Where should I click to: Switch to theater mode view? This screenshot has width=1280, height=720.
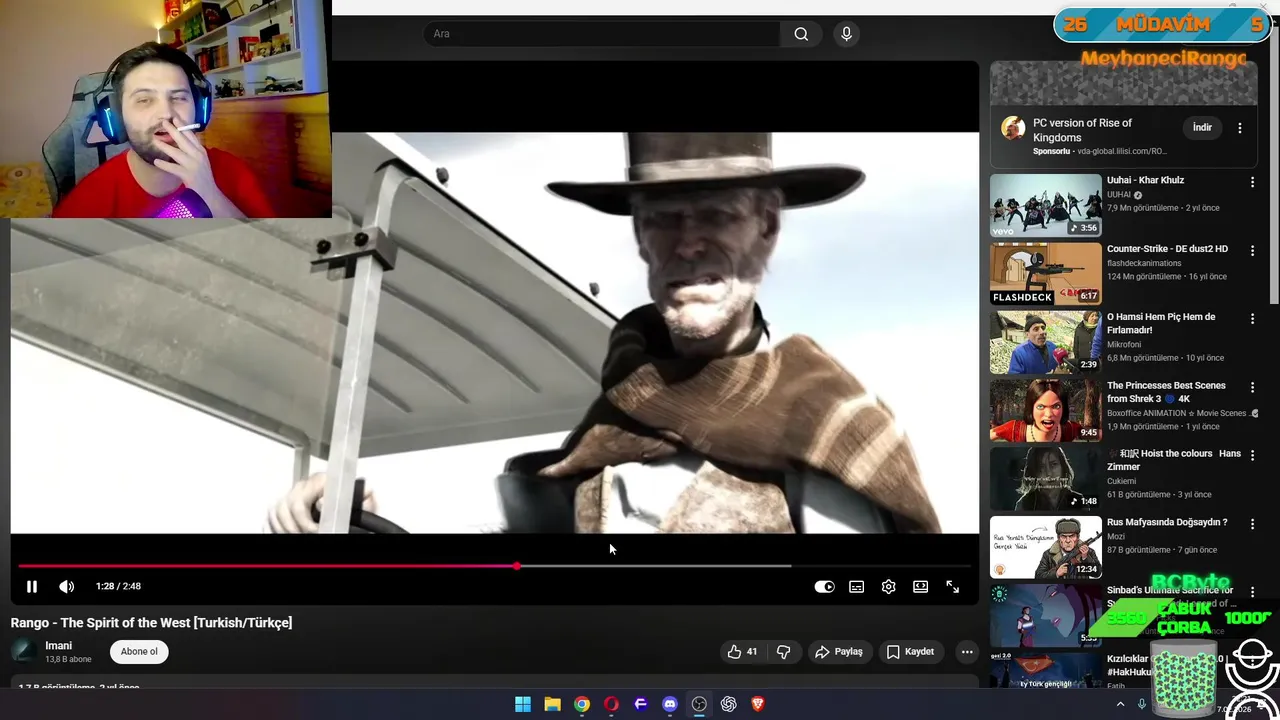920,587
